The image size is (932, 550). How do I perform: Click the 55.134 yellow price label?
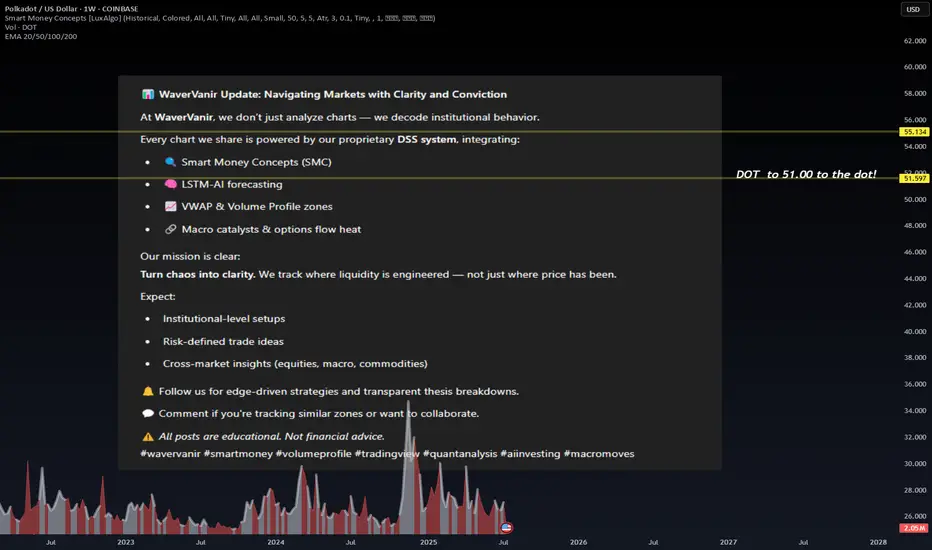[914, 132]
